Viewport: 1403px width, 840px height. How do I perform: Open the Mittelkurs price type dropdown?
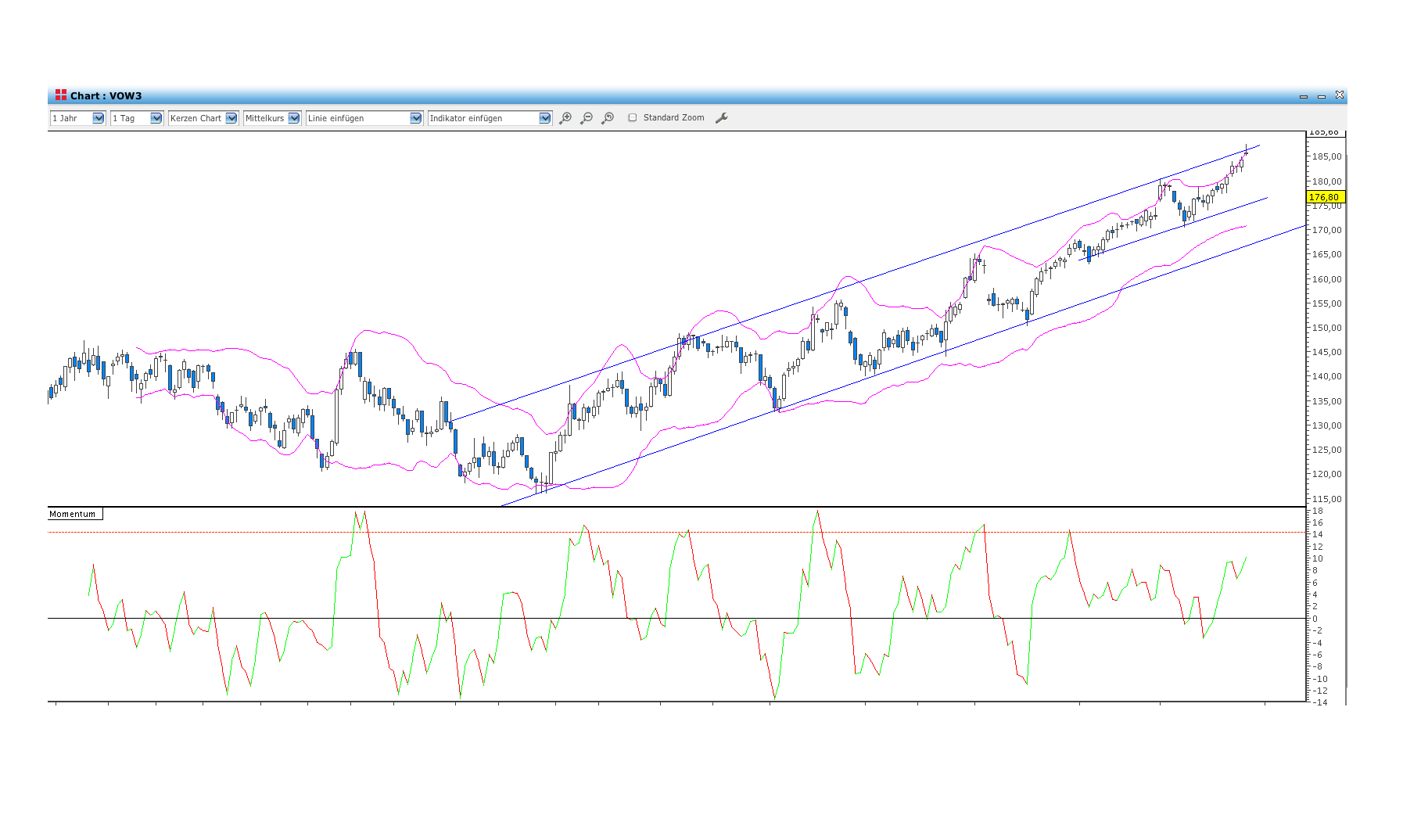[272, 118]
